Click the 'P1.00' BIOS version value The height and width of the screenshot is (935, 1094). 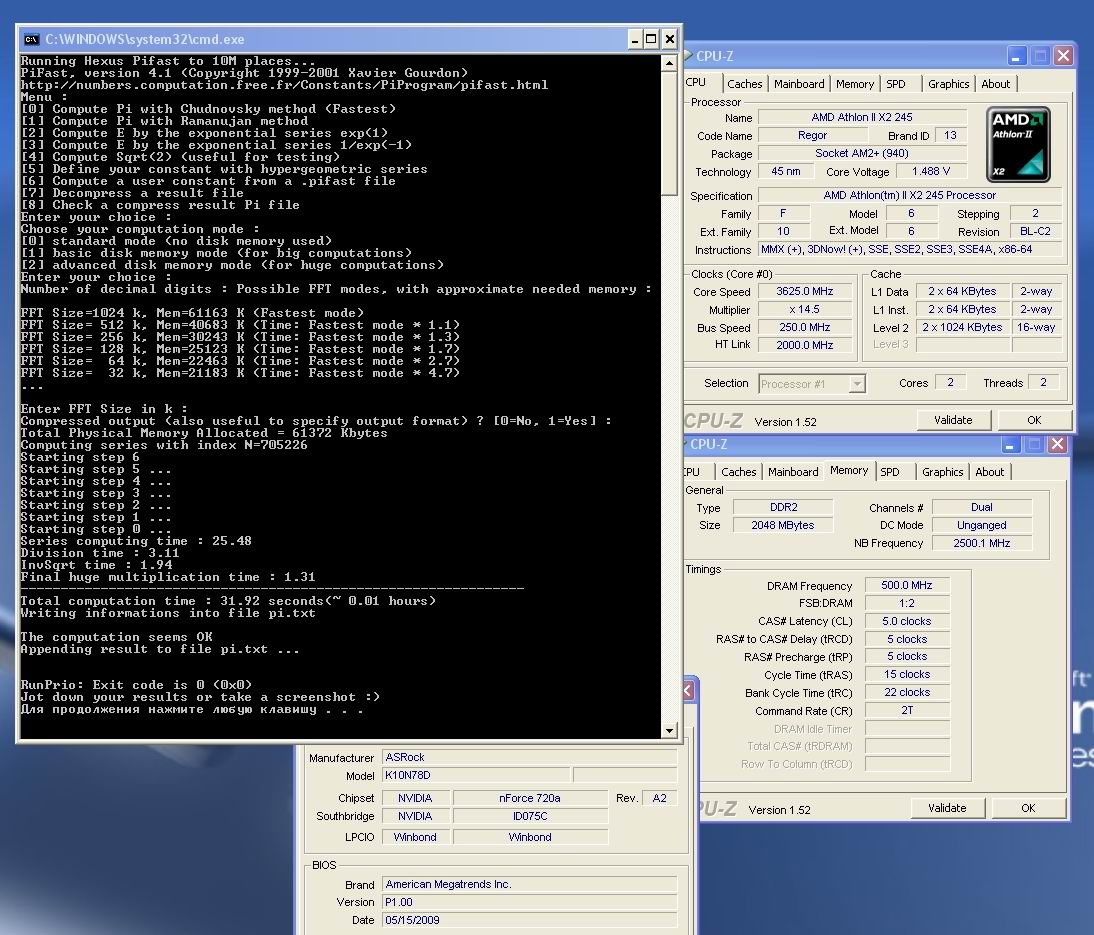[529, 902]
